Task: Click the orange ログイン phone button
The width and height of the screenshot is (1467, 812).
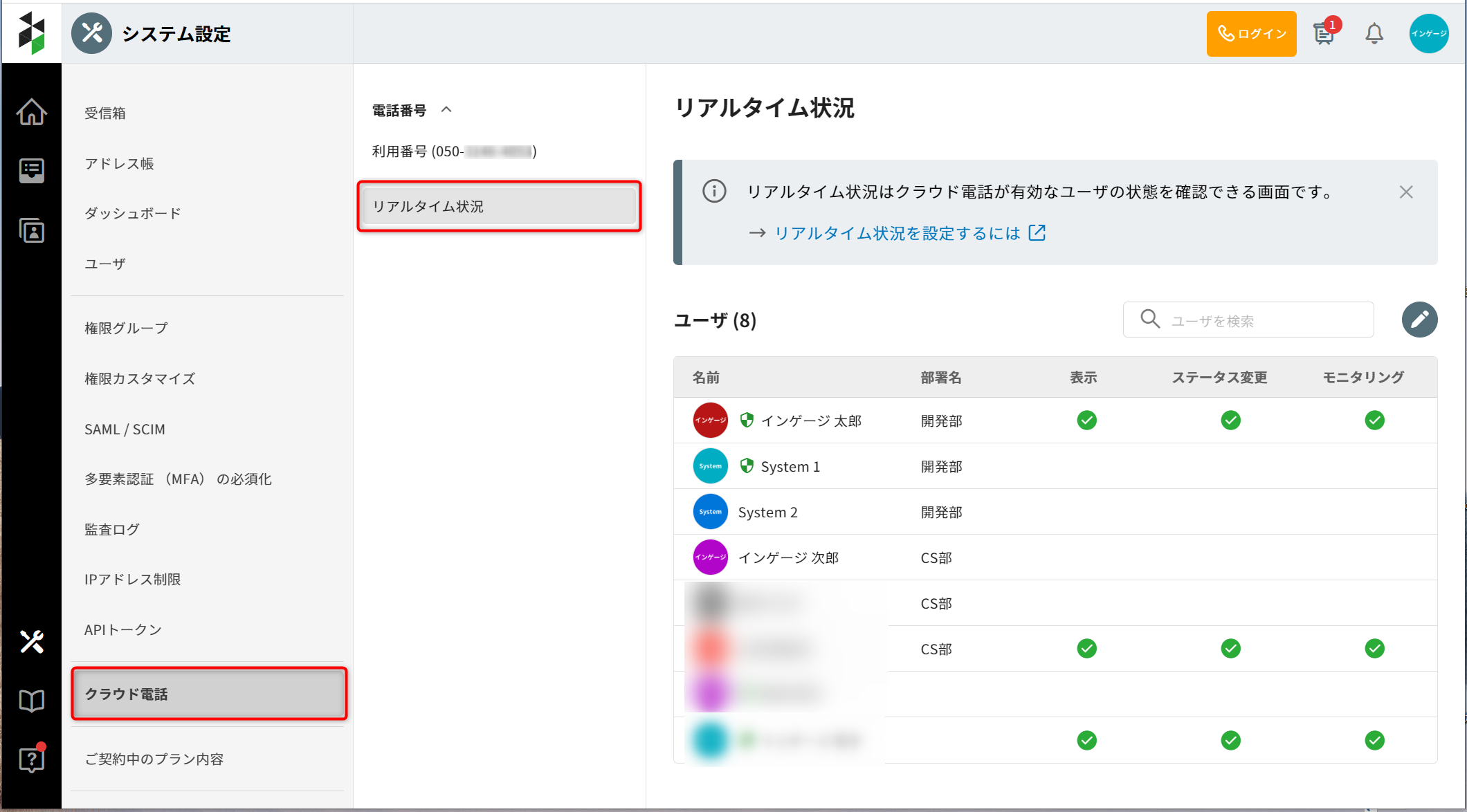Action: click(x=1251, y=34)
